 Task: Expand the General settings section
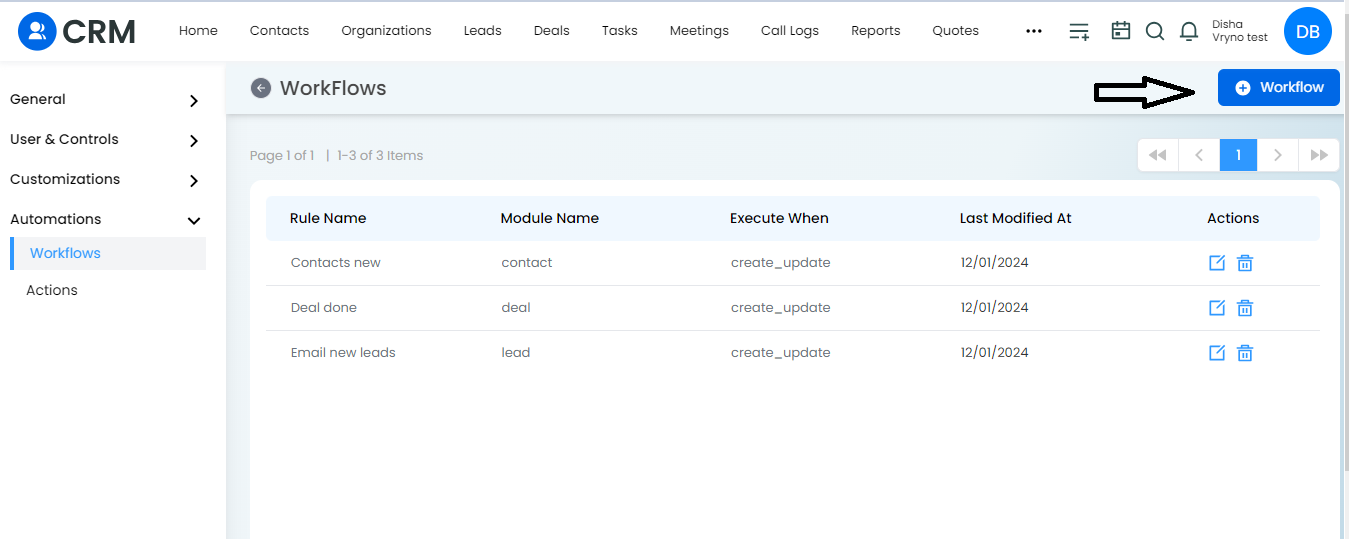105,100
